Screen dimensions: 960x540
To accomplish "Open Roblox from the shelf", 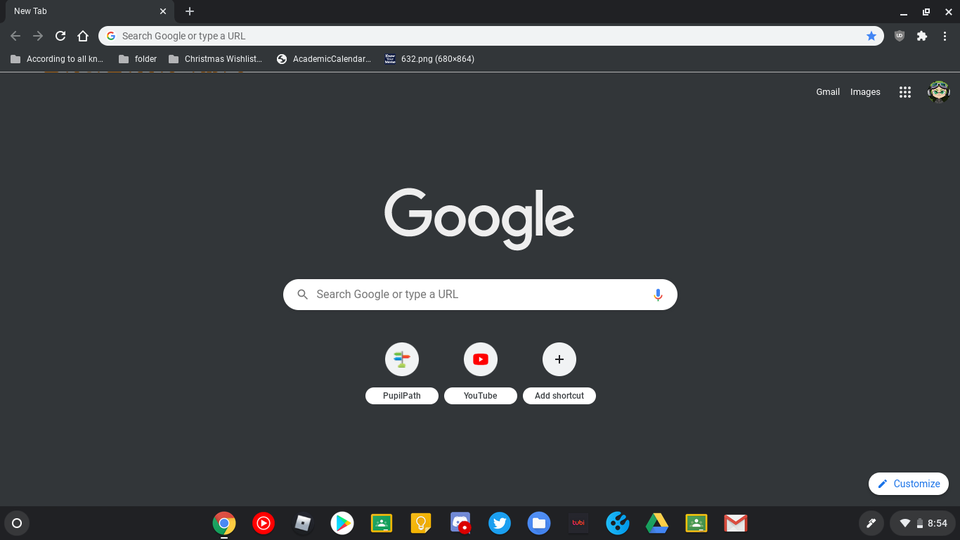I will pos(303,523).
